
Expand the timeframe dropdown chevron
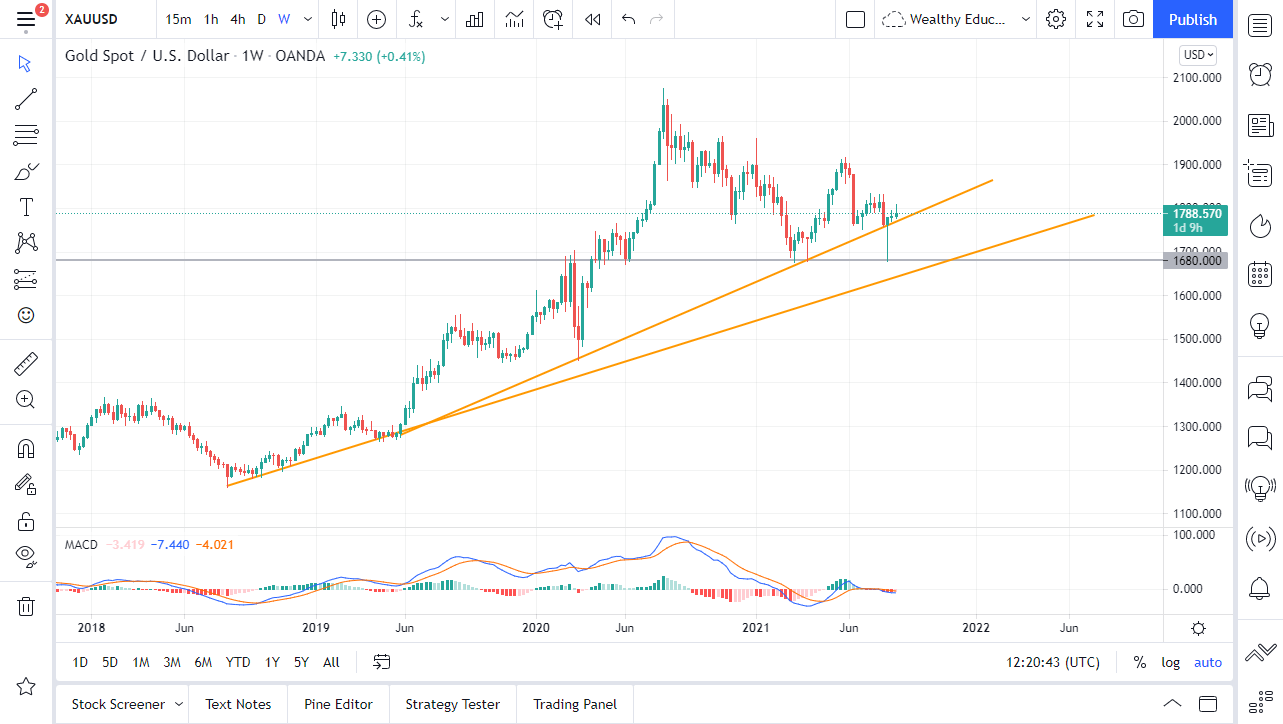[x=307, y=19]
